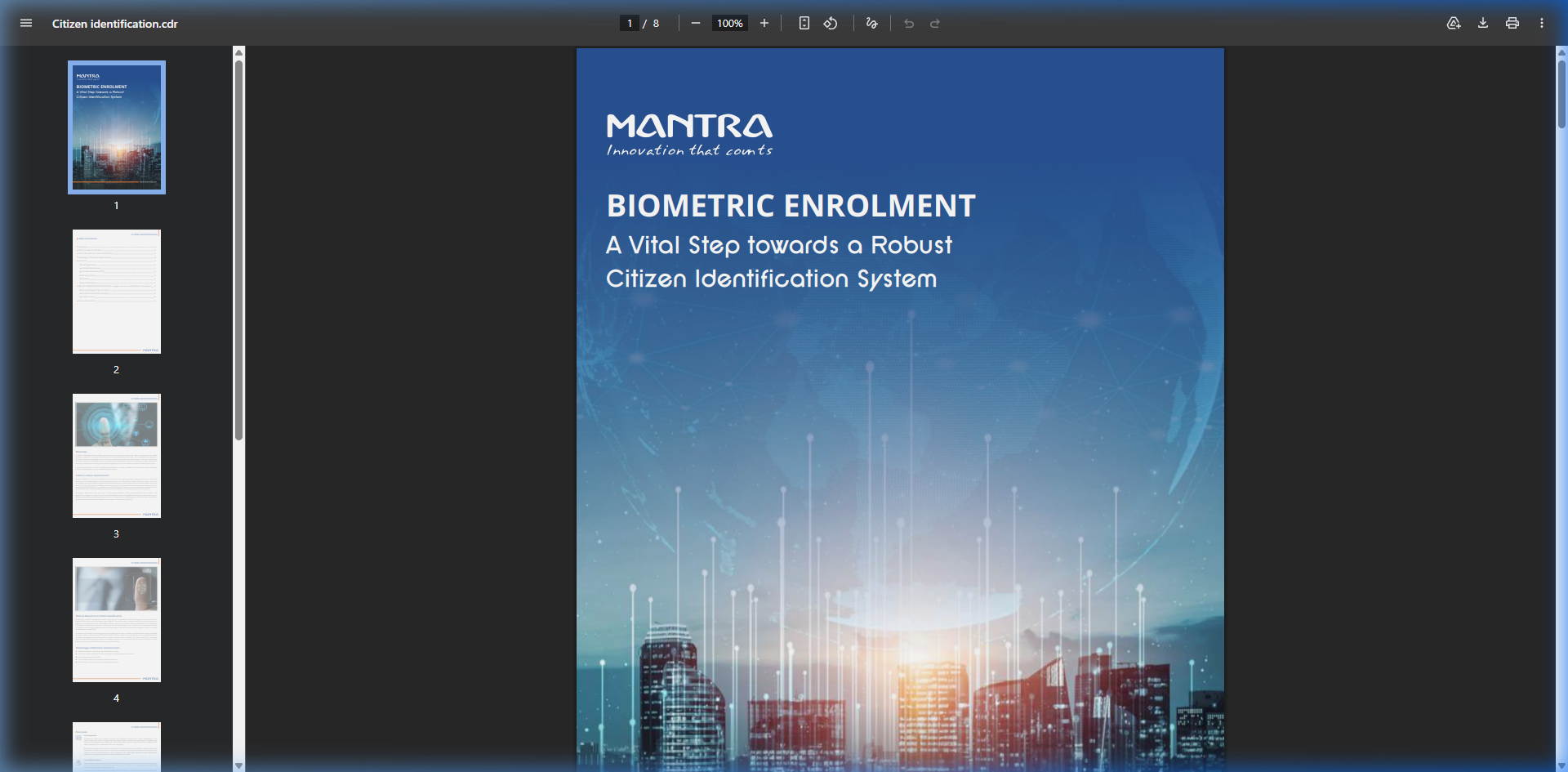Click the thumbnail panel scroll down arrow
The height and width of the screenshot is (772, 1568).
tap(239, 765)
